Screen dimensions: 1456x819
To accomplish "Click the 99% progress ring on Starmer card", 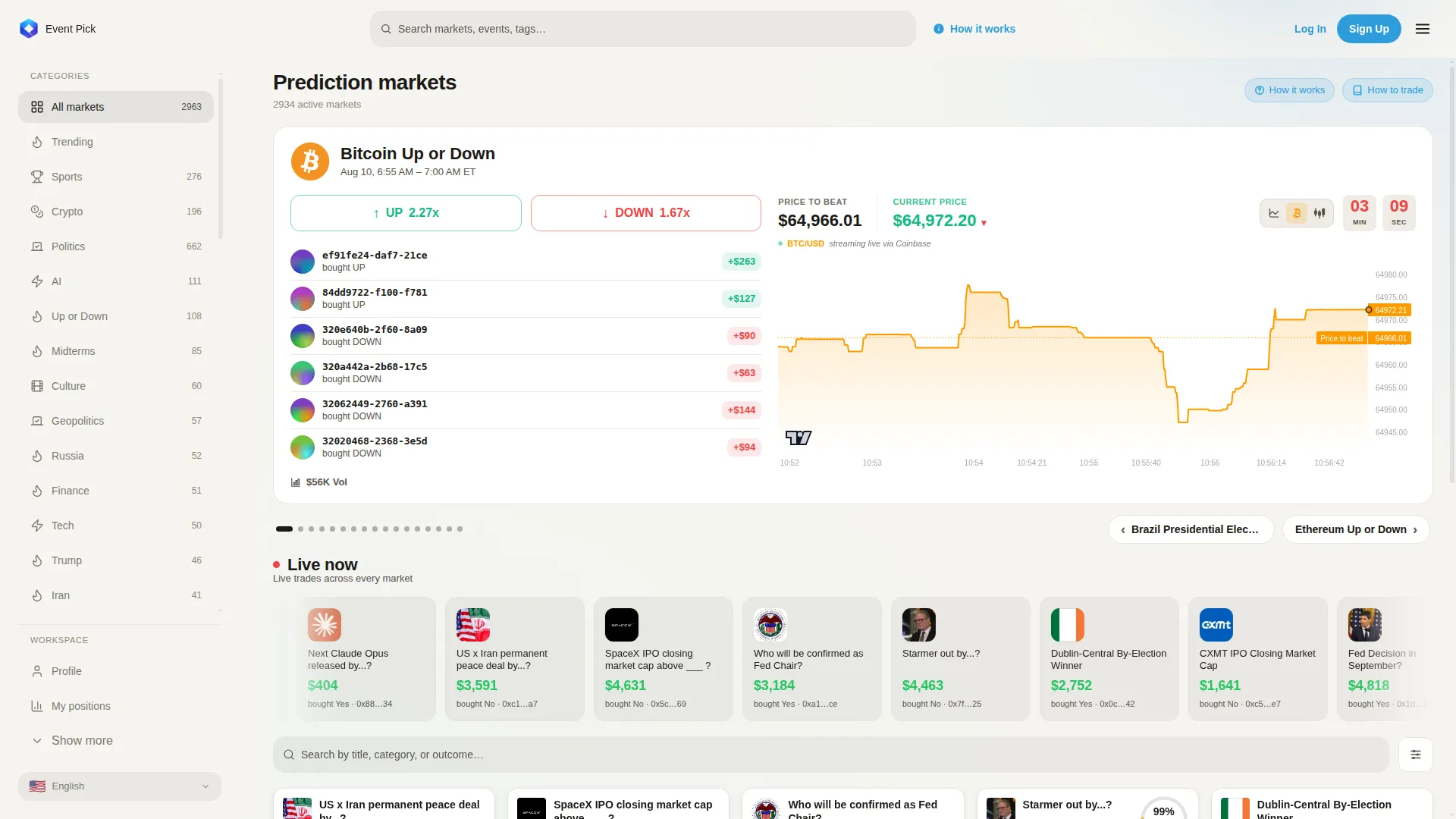I will pyautogui.click(x=1163, y=809).
